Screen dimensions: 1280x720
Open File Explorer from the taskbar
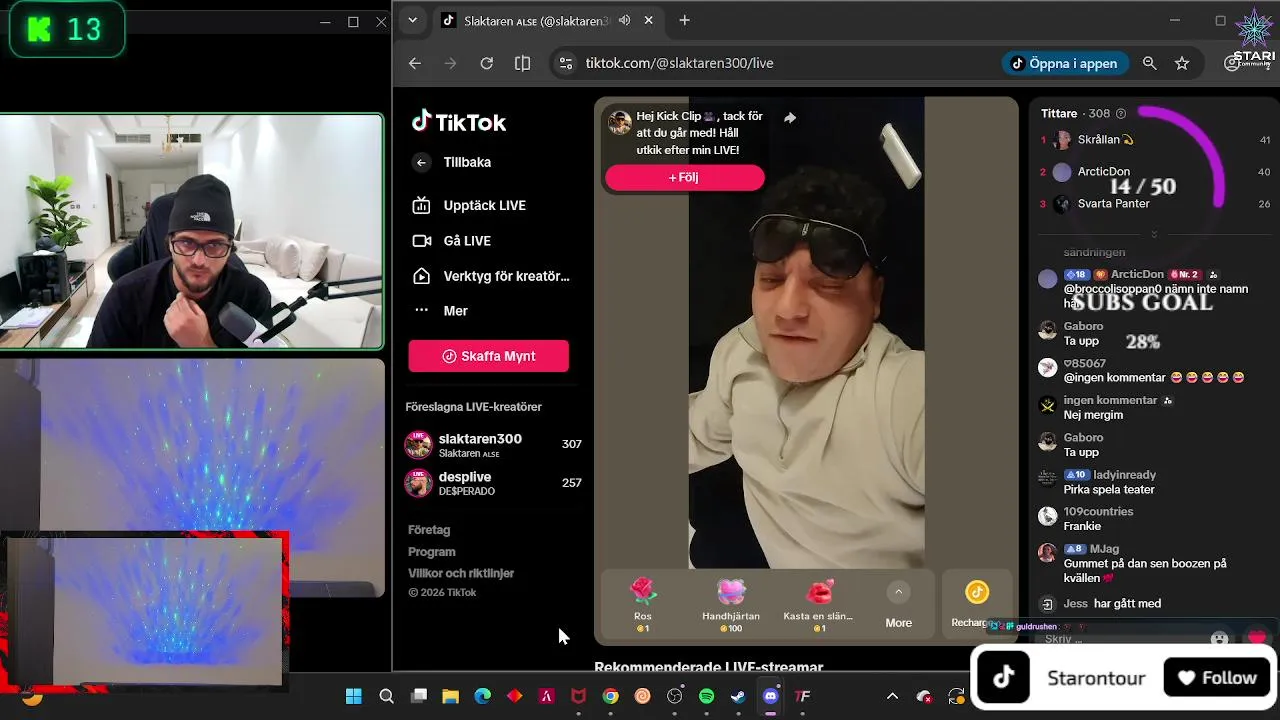[450, 696]
